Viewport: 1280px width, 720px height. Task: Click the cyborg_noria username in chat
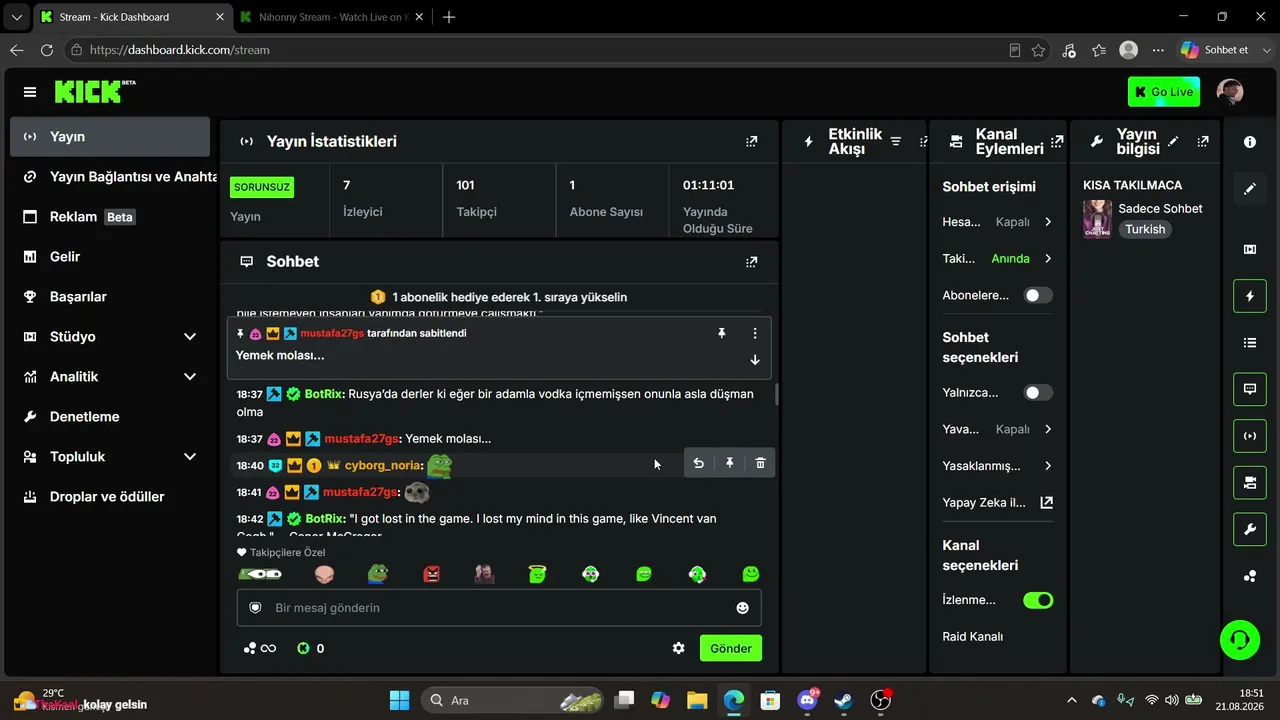point(383,465)
